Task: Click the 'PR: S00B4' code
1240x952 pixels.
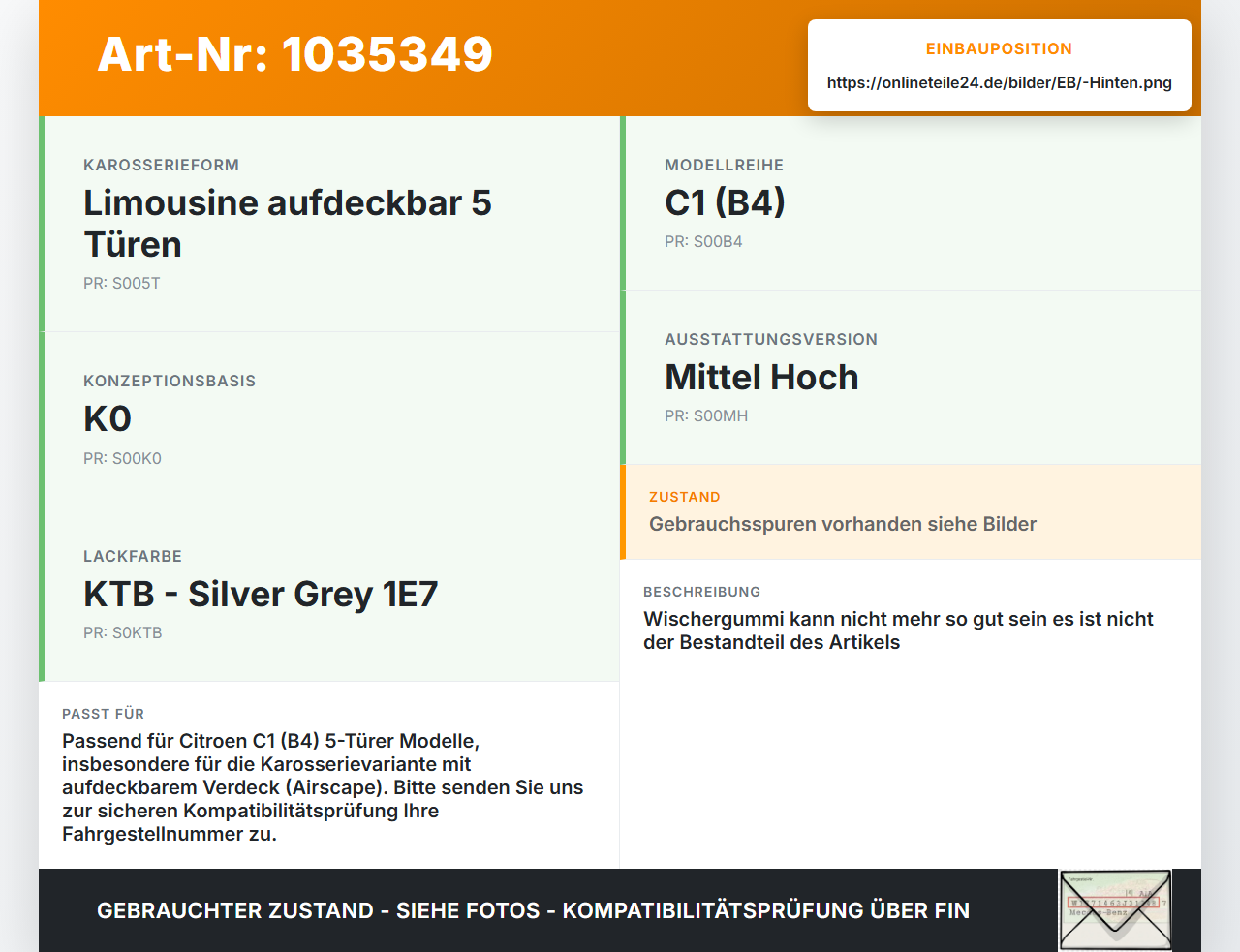Action: [703, 242]
